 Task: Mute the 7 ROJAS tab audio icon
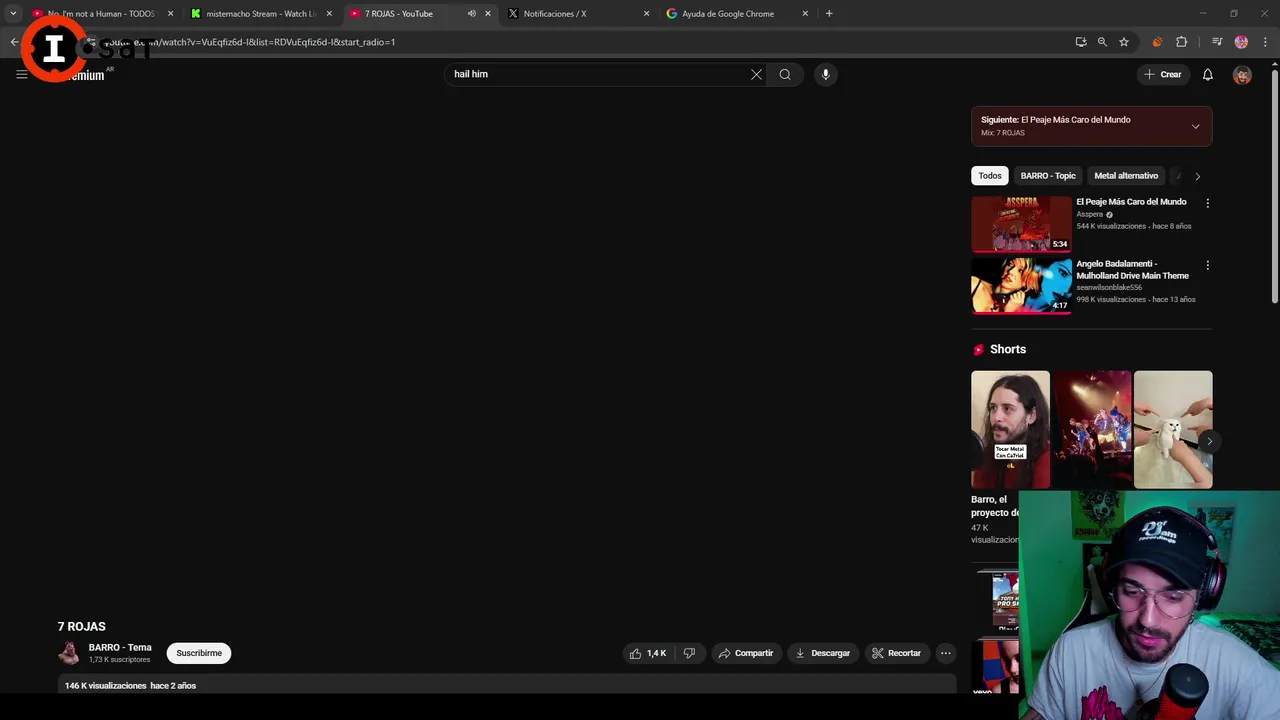(471, 14)
